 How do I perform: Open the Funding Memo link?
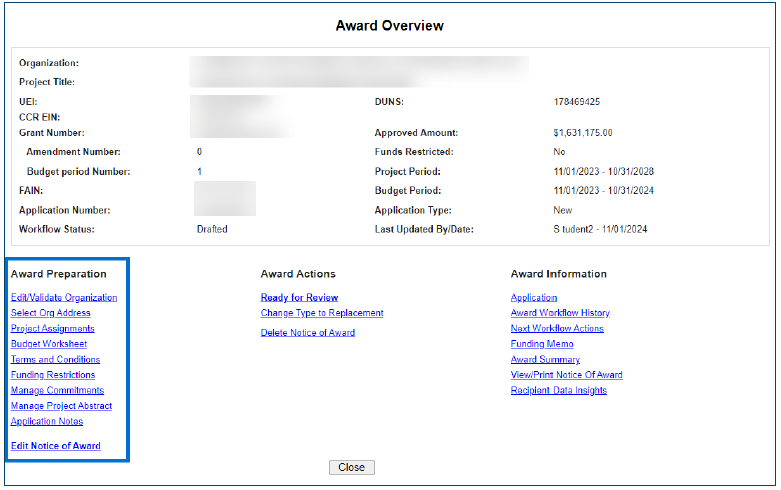(541, 344)
